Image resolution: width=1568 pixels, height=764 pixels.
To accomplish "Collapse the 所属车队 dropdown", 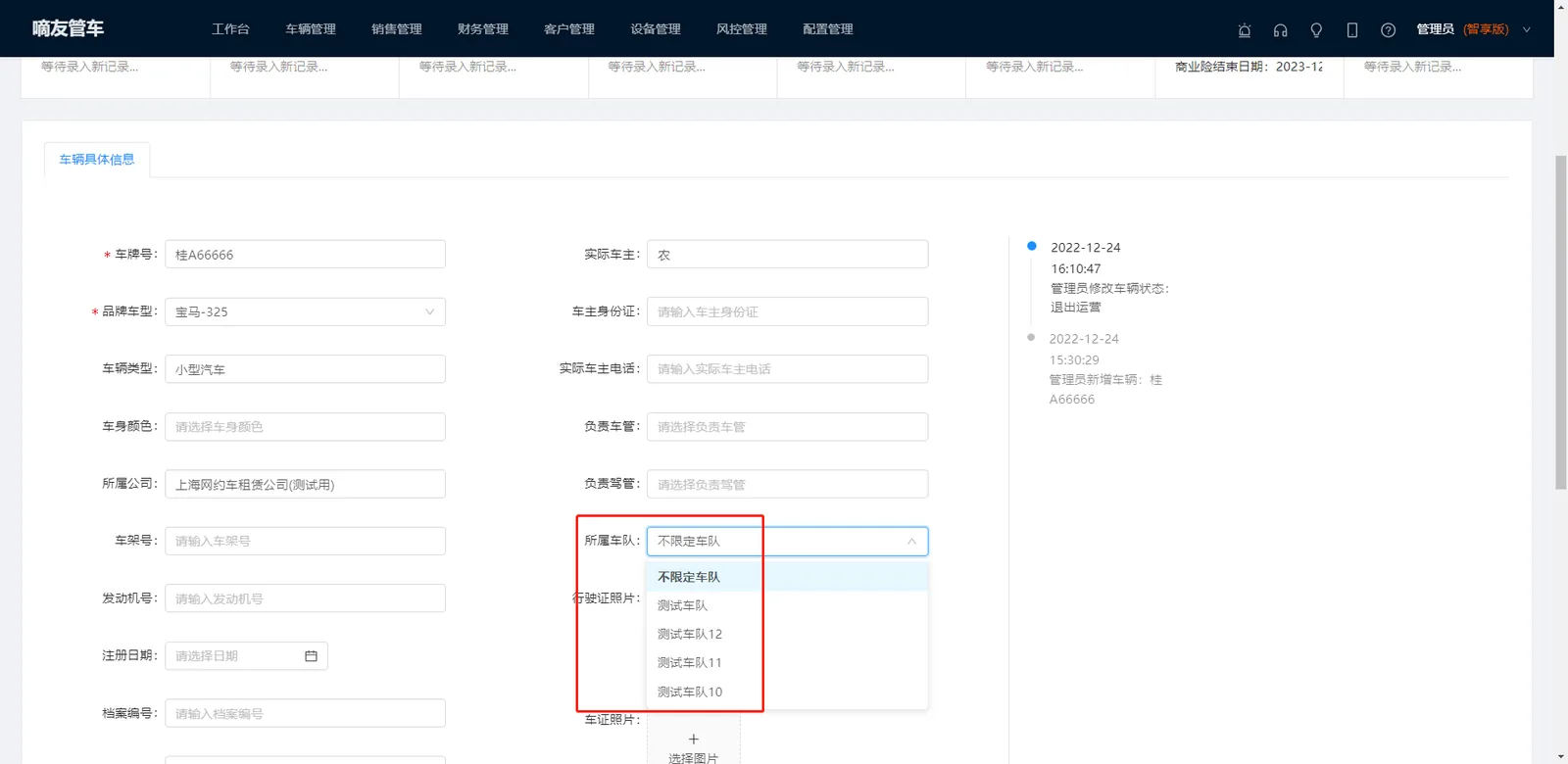I will click(911, 541).
